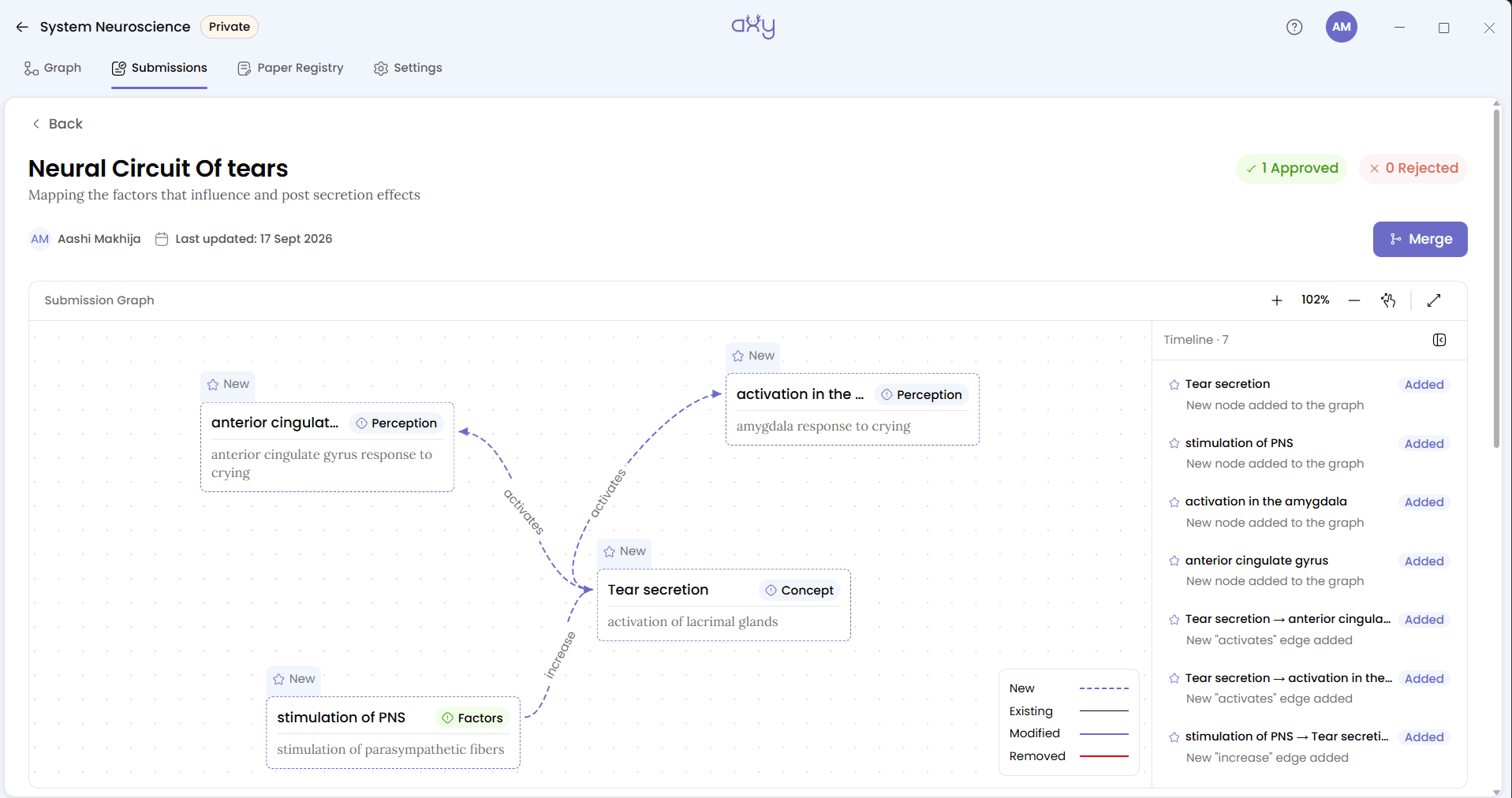Click the New dashed legend line swatch
Image resolution: width=1512 pixels, height=798 pixels.
pyautogui.click(x=1104, y=688)
